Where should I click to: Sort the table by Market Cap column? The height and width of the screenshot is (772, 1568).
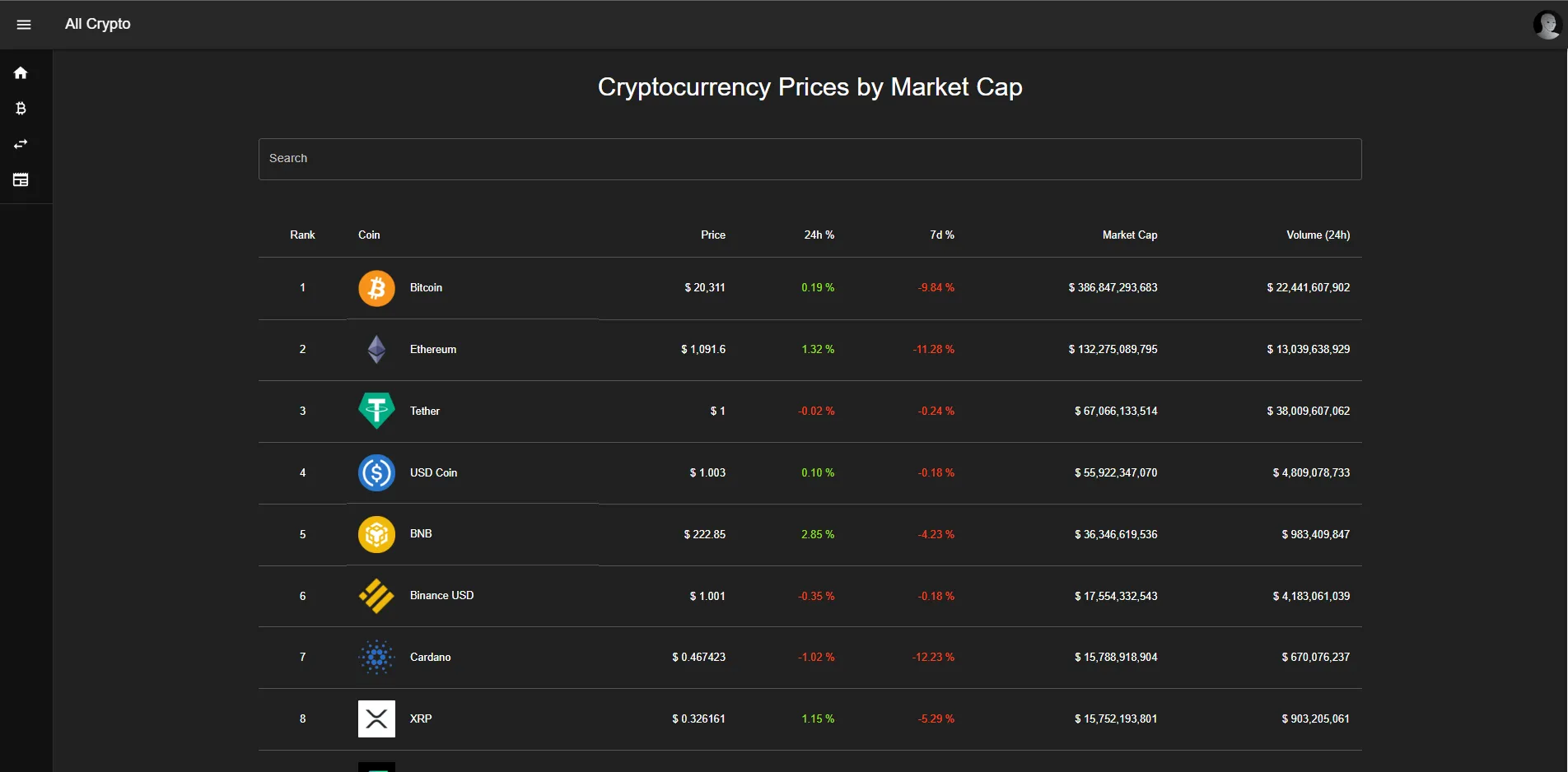coord(1129,235)
